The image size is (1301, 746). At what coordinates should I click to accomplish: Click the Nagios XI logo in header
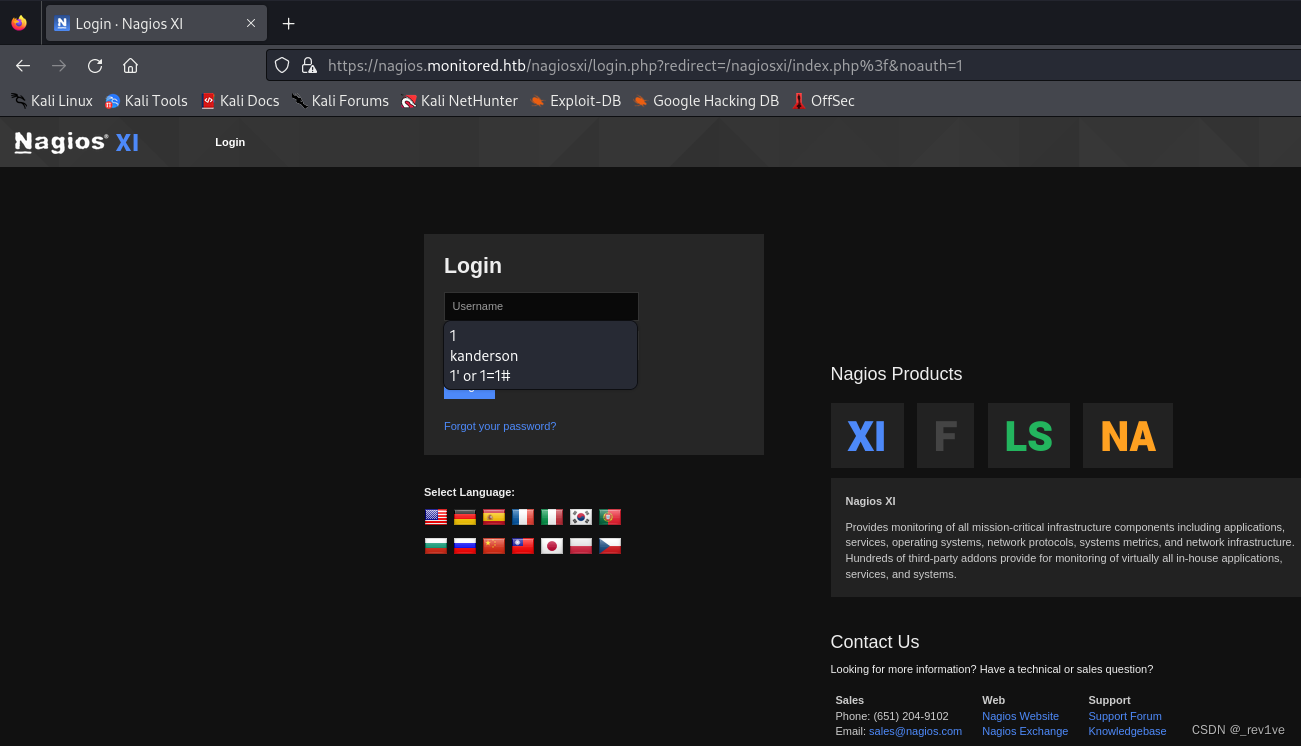[77, 142]
